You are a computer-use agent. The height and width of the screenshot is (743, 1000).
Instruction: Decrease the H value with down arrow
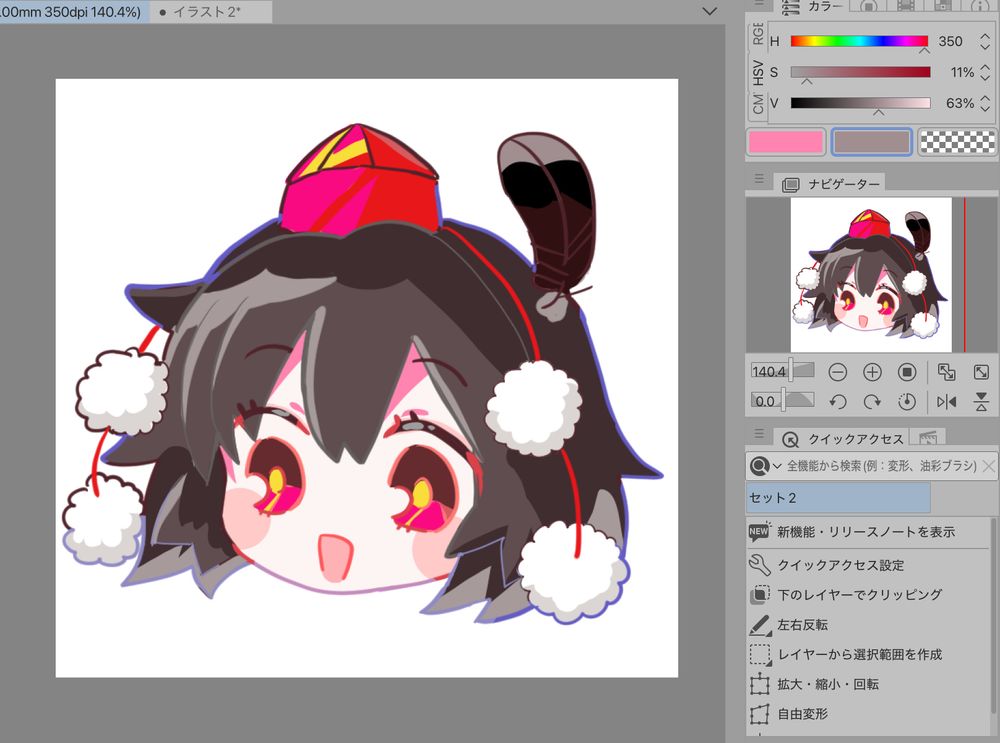click(x=985, y=47)
